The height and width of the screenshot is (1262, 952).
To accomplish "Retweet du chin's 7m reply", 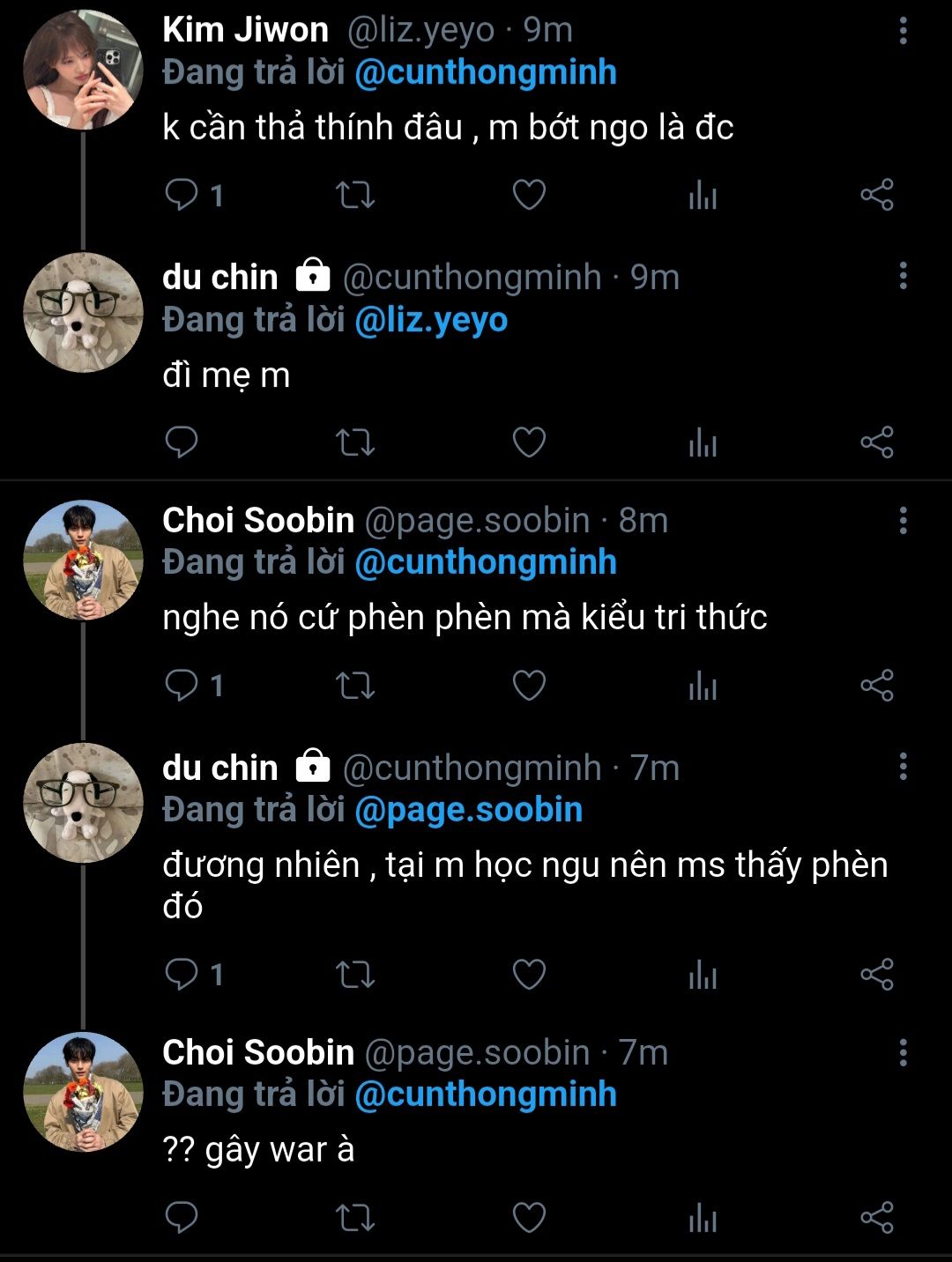I will [x=355, y=975].
